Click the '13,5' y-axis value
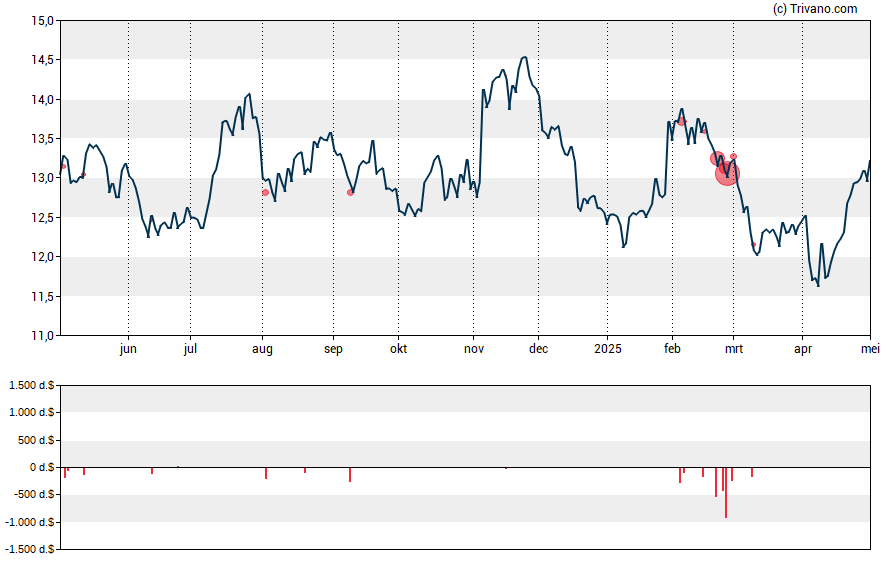The height and width of the screenshot is (565, 888). point(42,139)
